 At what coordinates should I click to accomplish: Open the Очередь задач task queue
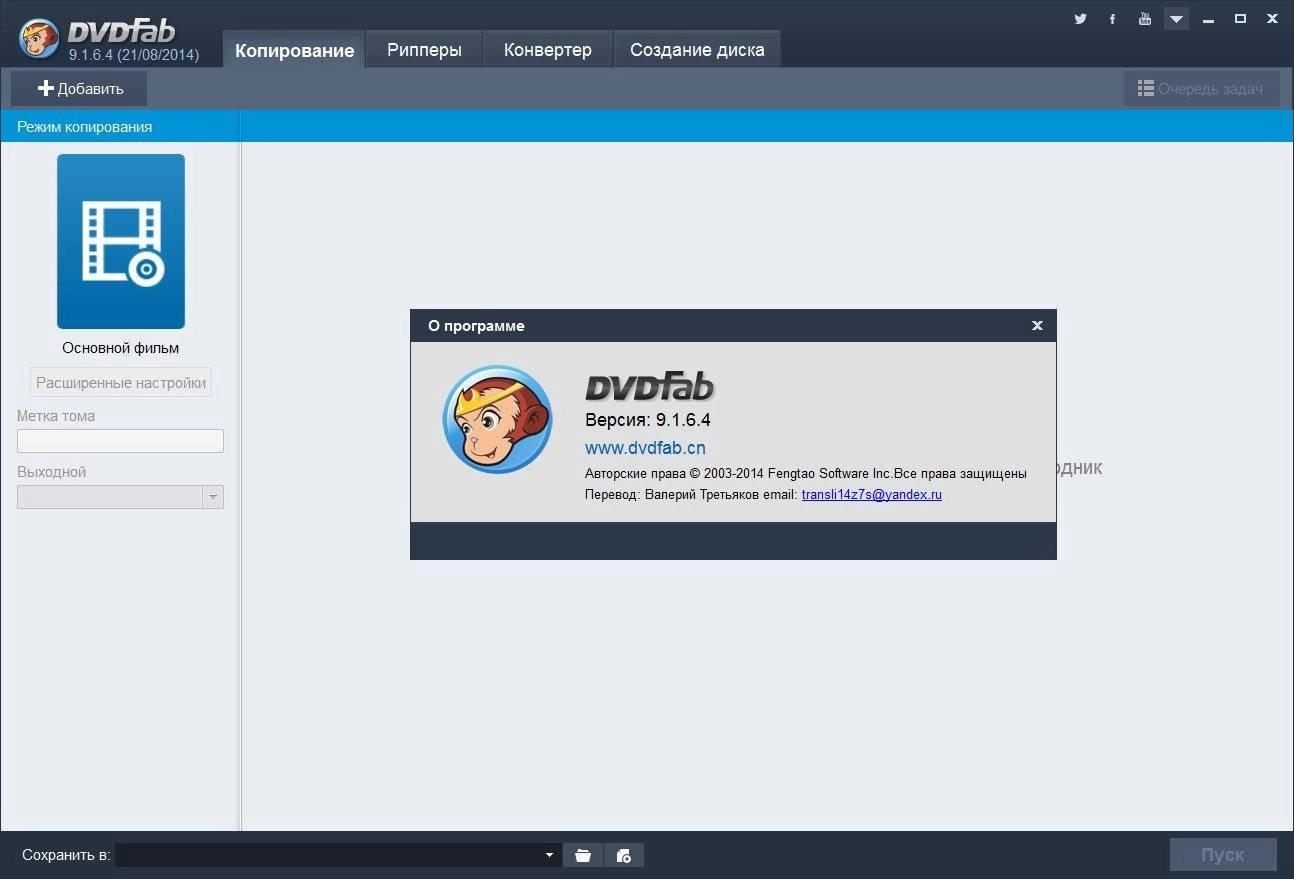point(1201,88)
